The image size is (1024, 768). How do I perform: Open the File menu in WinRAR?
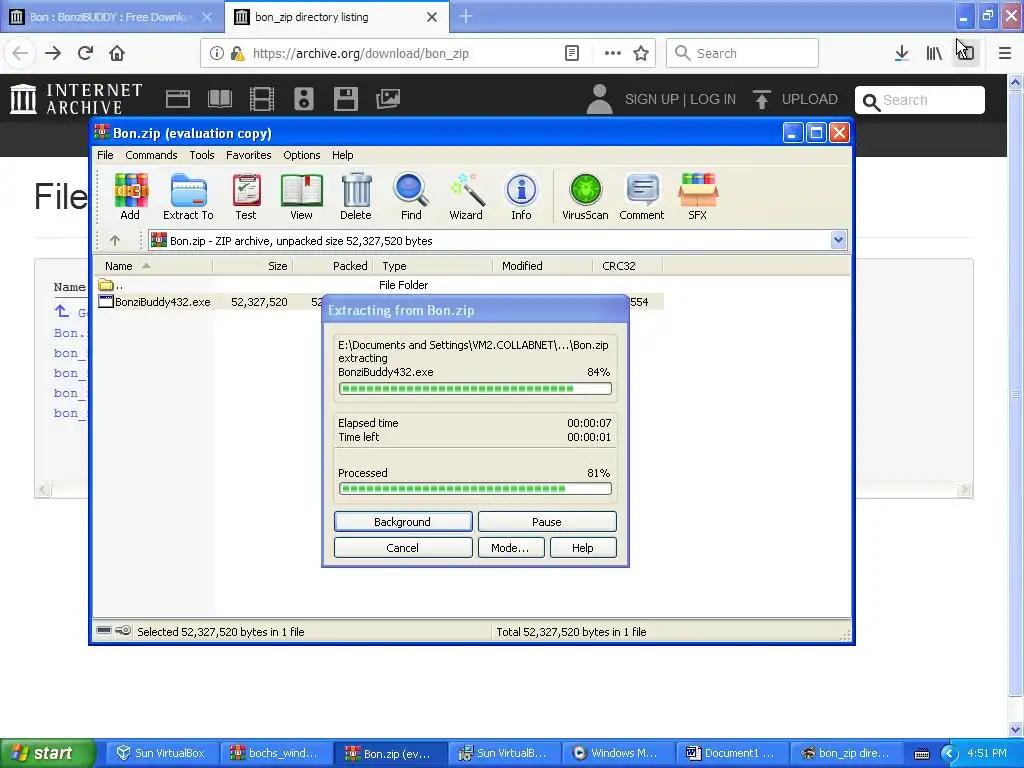(105, 155)
